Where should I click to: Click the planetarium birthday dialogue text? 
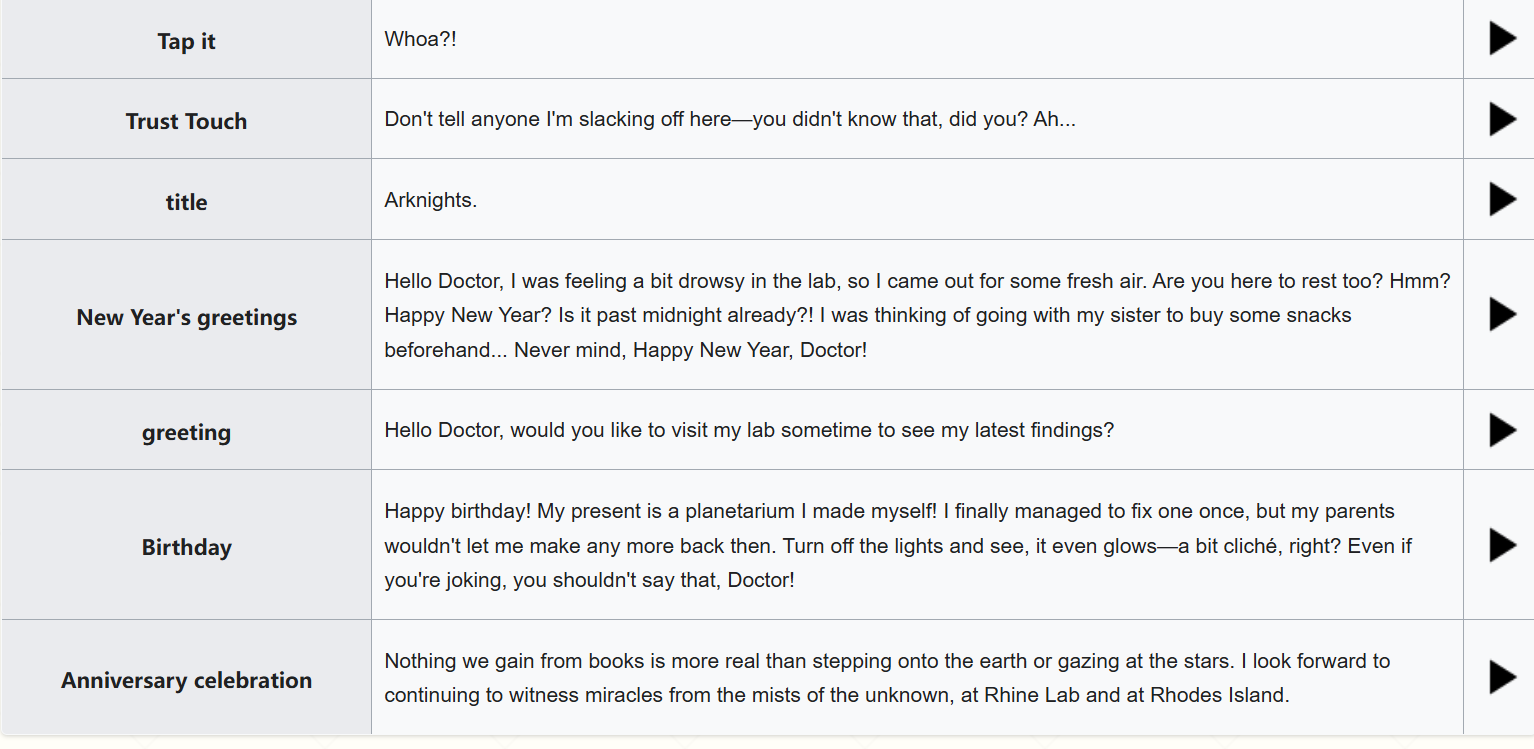pos(898,546)
